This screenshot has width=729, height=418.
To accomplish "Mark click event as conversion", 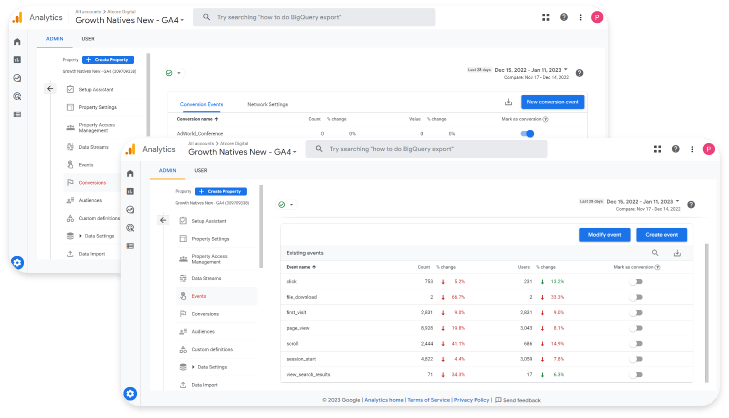I will 636,282.
